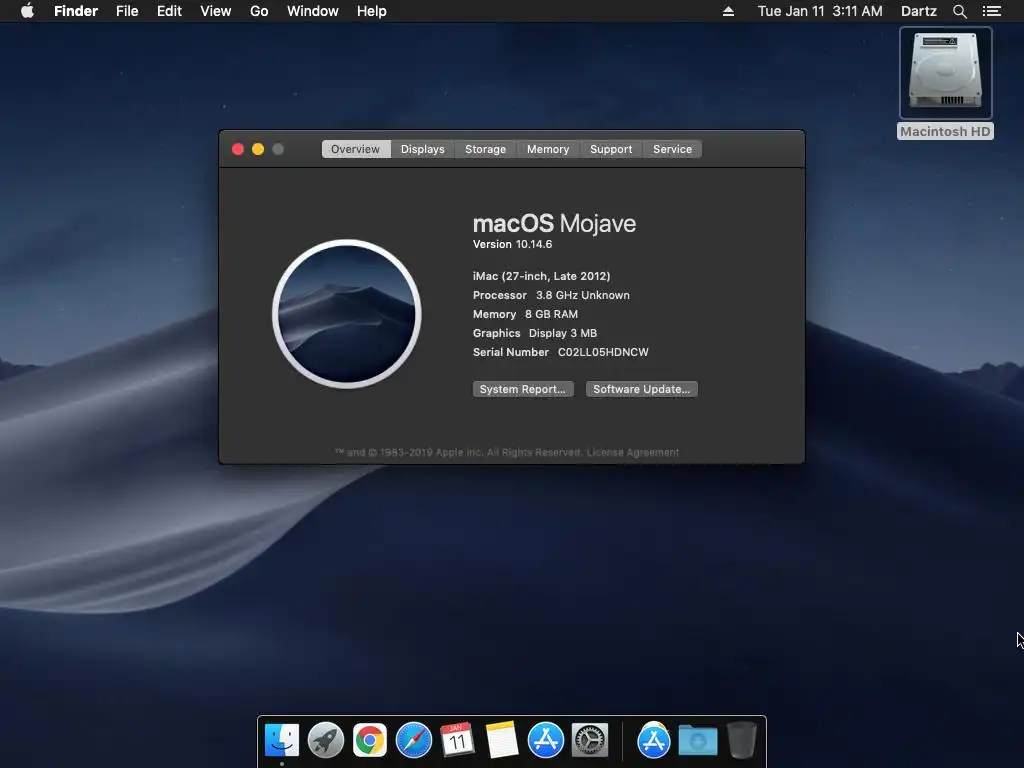Switch to the Support tab
Screen dimensions: 1024x768
611,149
